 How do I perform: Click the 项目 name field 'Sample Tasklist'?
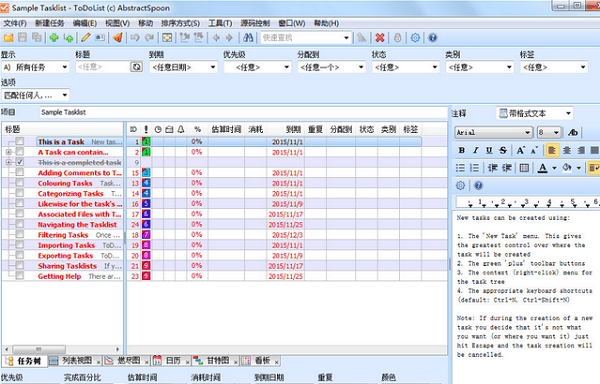(x=243, y=112)
